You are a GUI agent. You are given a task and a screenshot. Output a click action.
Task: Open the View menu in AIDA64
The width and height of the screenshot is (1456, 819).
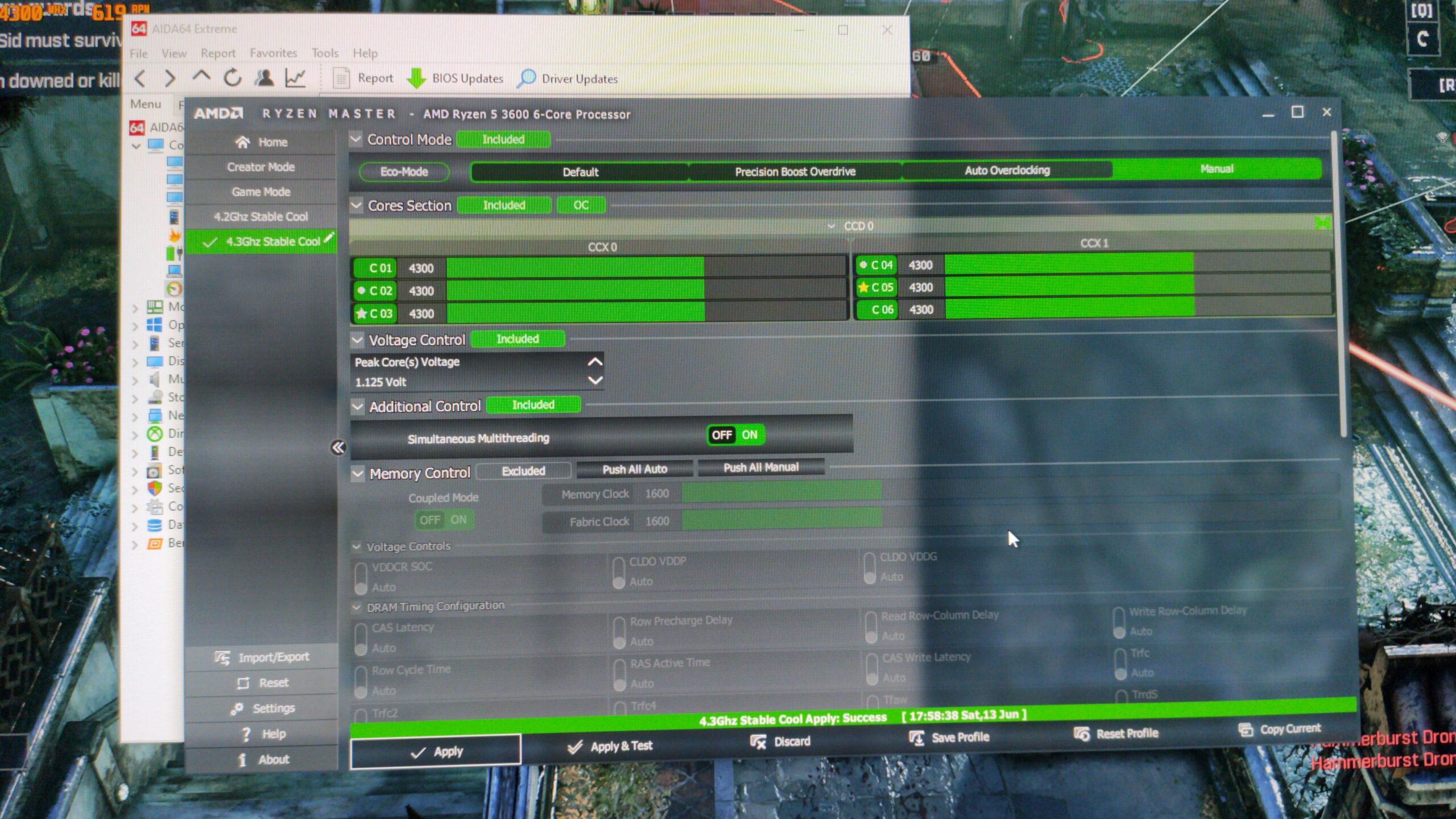point(174,53)
